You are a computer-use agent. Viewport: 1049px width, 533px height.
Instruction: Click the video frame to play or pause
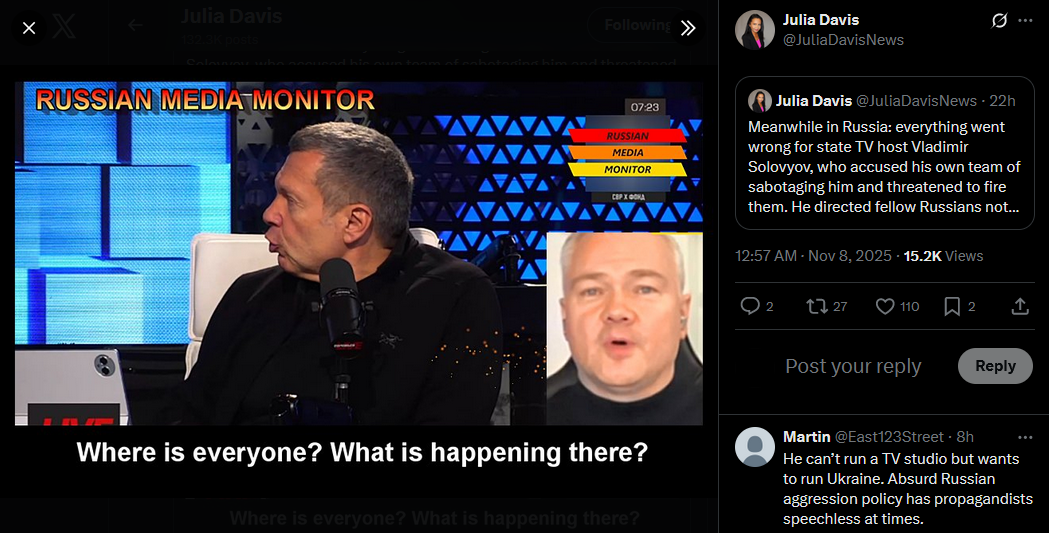pos(359,253)
